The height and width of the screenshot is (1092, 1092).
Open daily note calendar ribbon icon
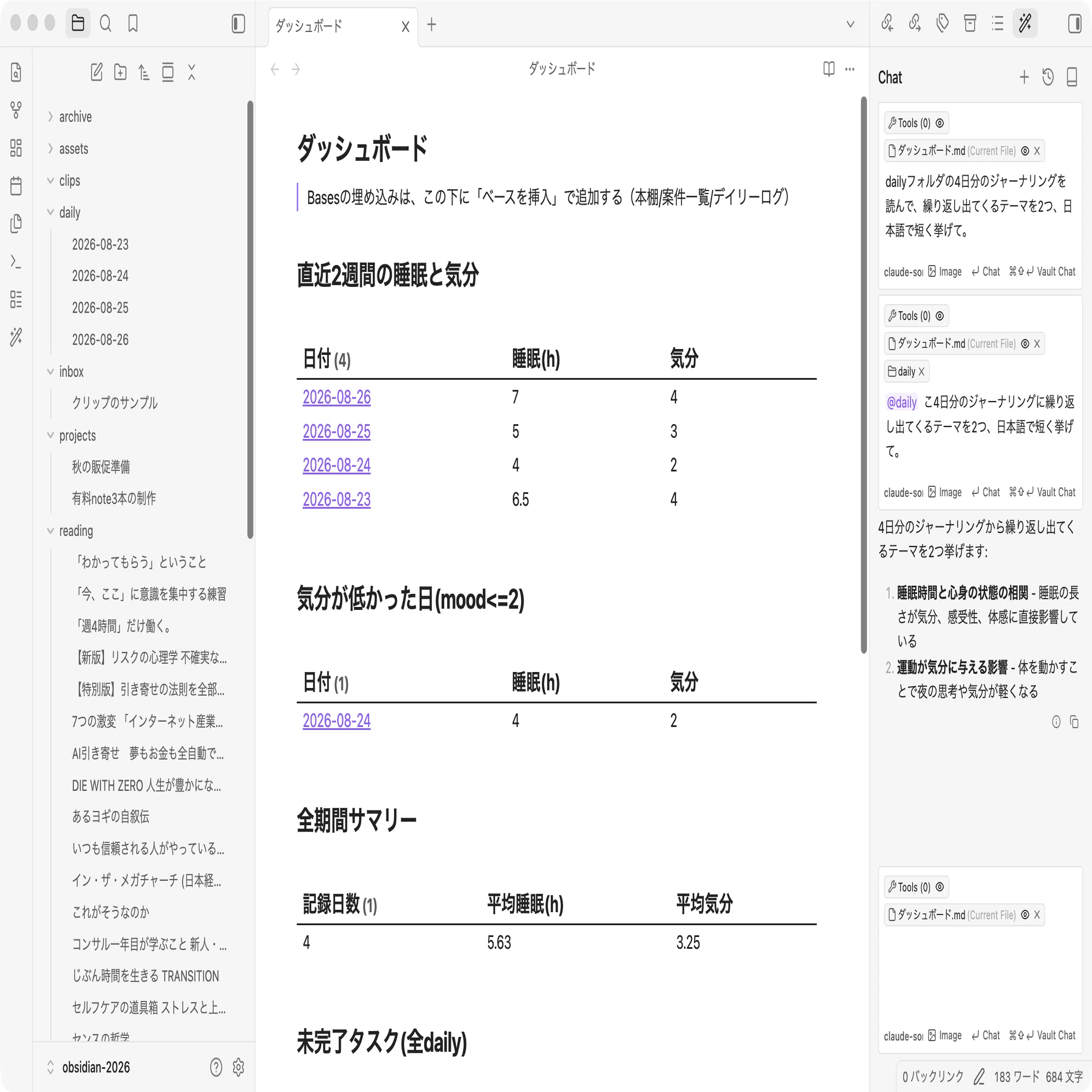click(16, 186)
